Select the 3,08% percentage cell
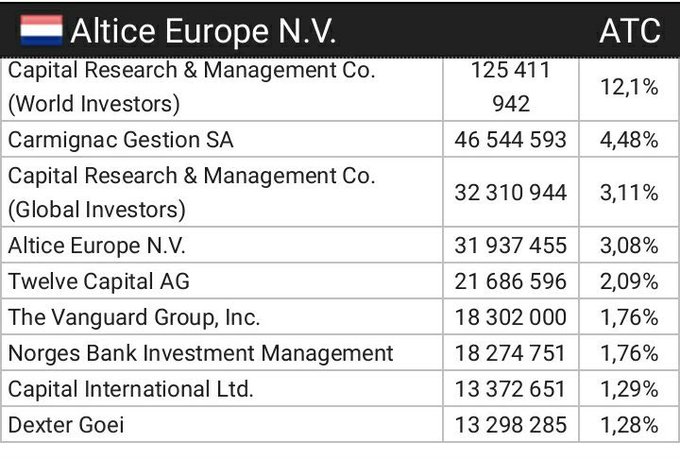 pos(629,245)
